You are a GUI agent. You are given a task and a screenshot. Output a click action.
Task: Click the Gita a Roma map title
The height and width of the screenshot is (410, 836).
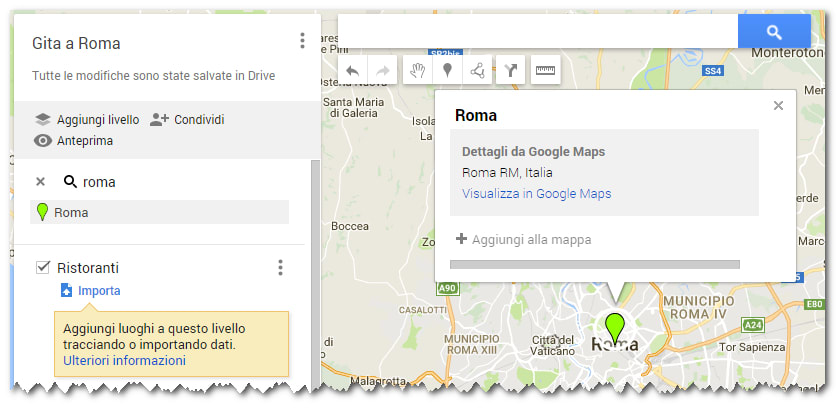coord(76,43)
